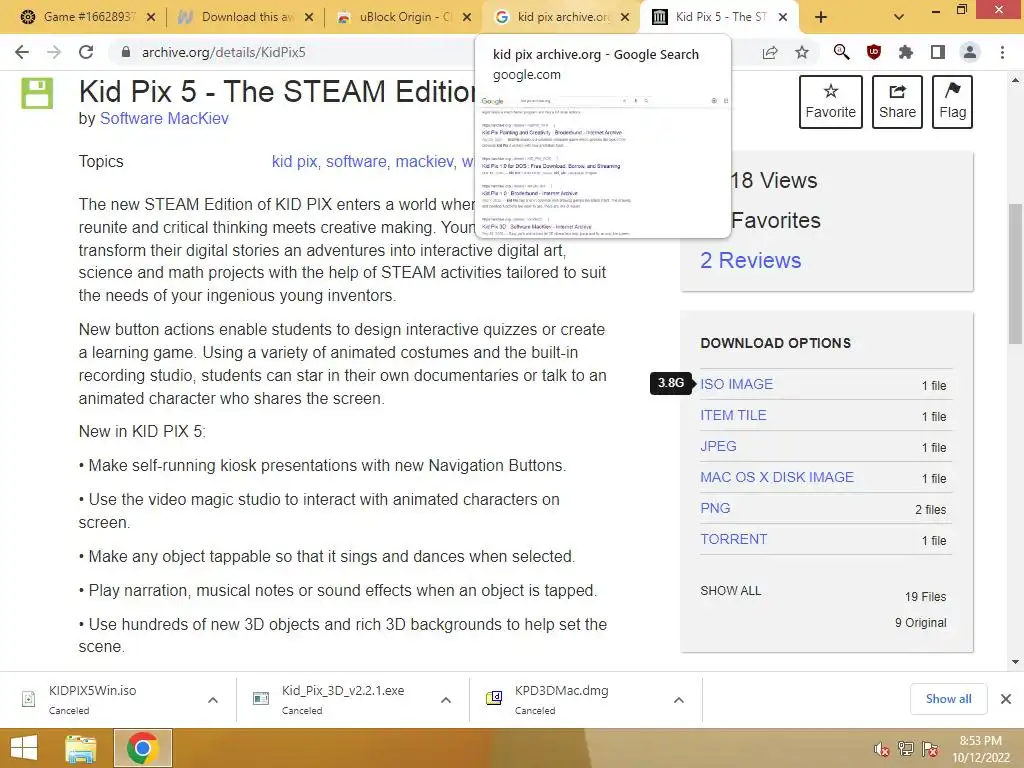The width and height of the screenshot is (1024, 768).
Task: Click the mackiev topic link
Action: click(x=424, y=161)
